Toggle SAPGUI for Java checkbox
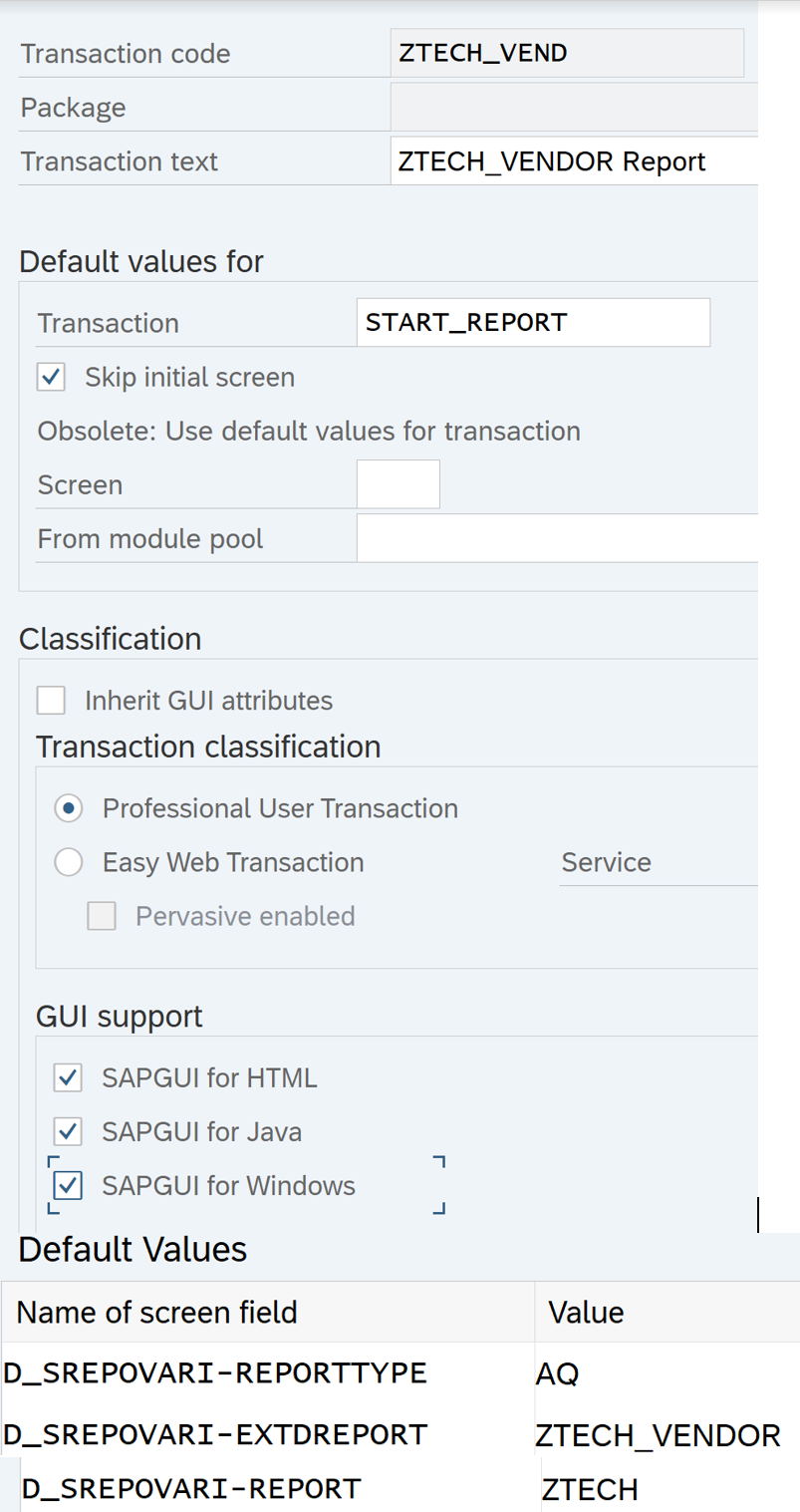The image size is (800, 1512). [68, 1131]
